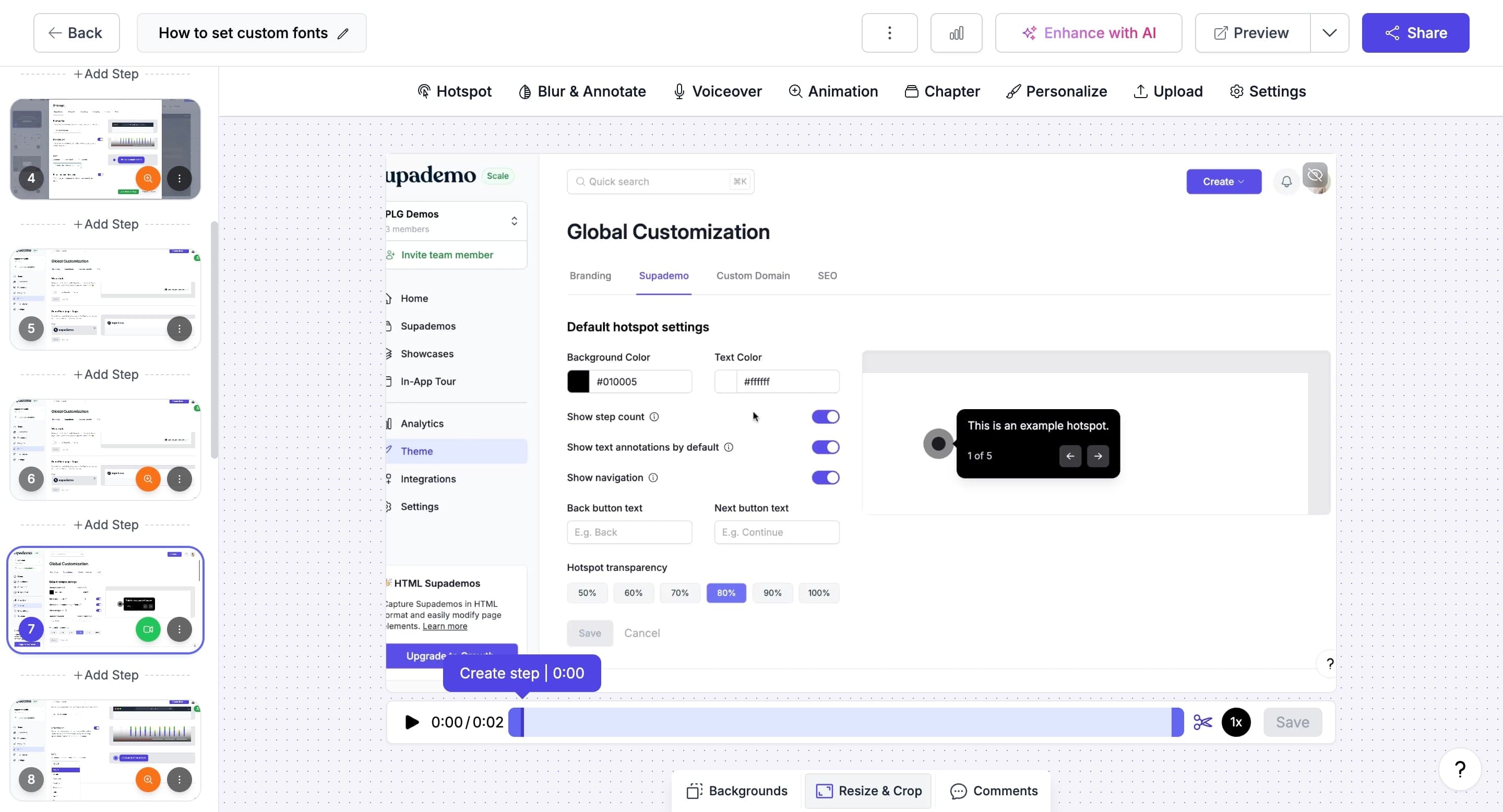Open the three-dot menu on step 7
Screen dimensions: 1503x812
[x=180, y=629]
